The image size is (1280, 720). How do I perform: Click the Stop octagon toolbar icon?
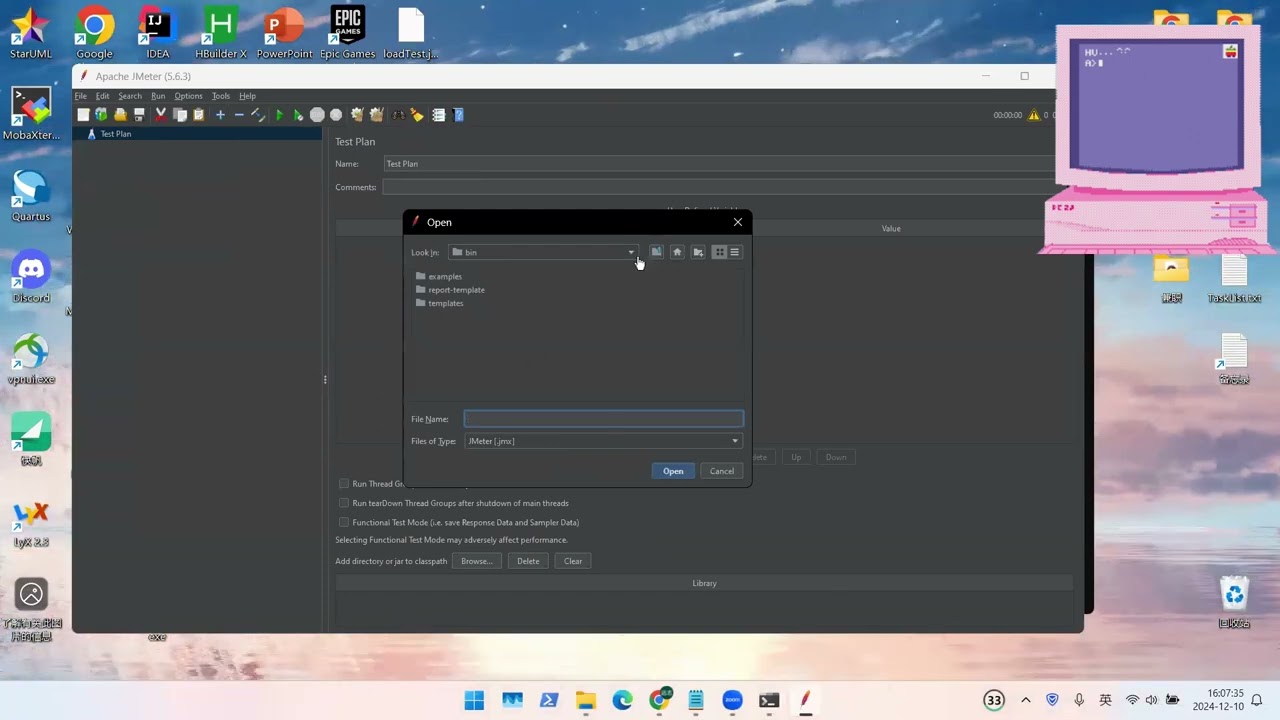click(317, 115)
